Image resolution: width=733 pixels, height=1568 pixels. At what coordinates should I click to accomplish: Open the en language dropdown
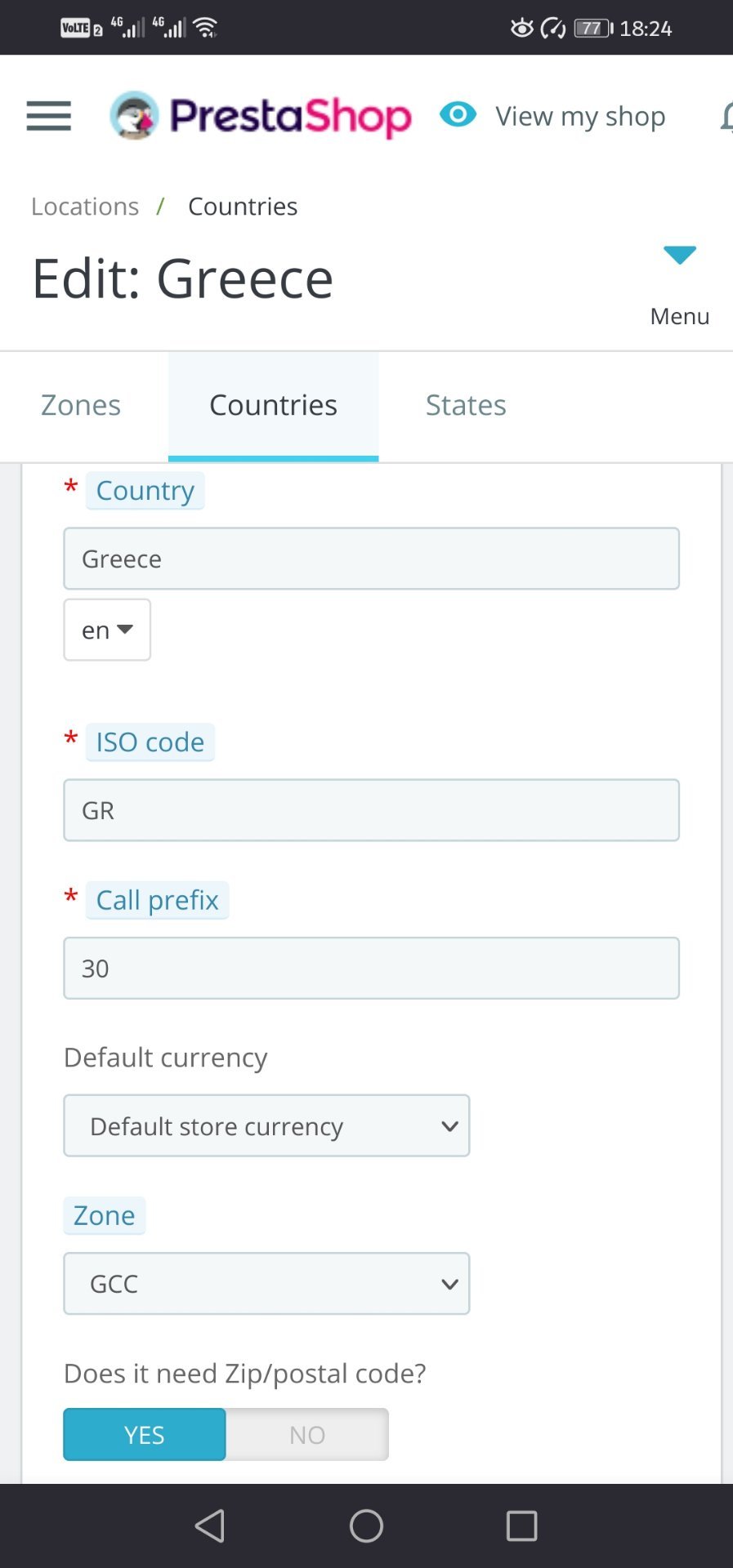coord(107,630)
